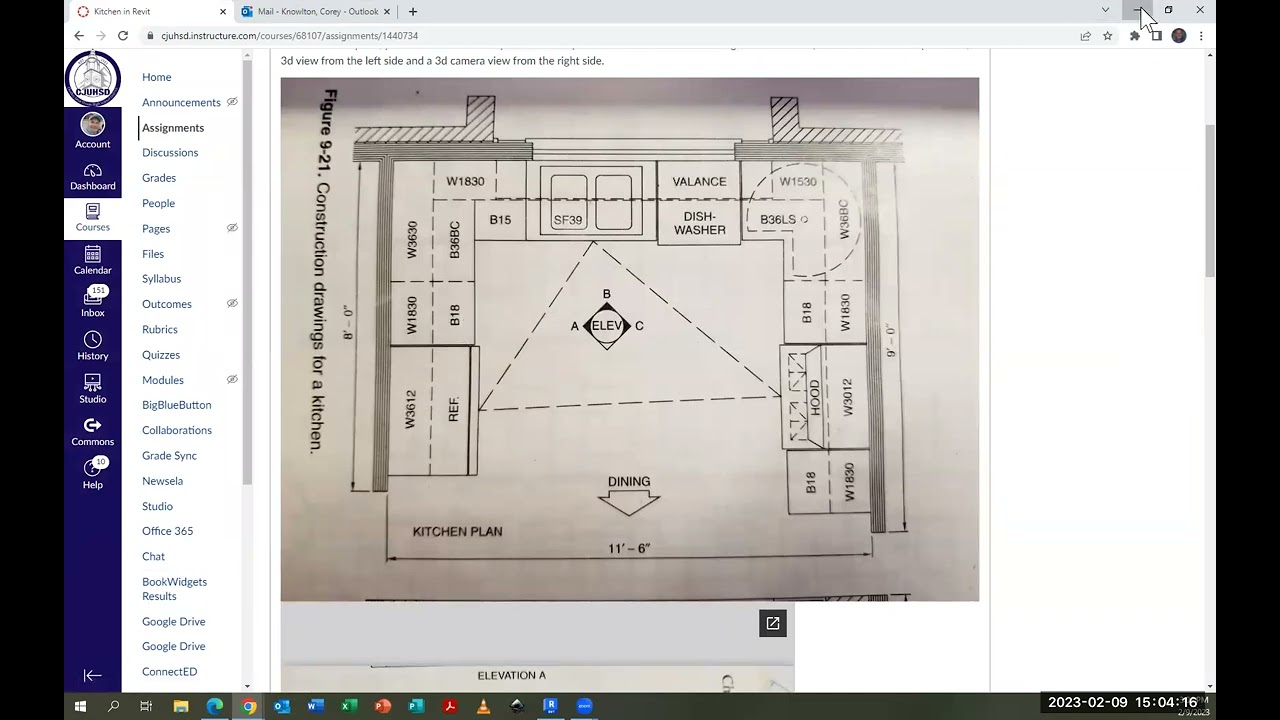The height and width of the screenshot is (720, 1280).
Task: Click the browser back arrow
Action: coord(79,36)
